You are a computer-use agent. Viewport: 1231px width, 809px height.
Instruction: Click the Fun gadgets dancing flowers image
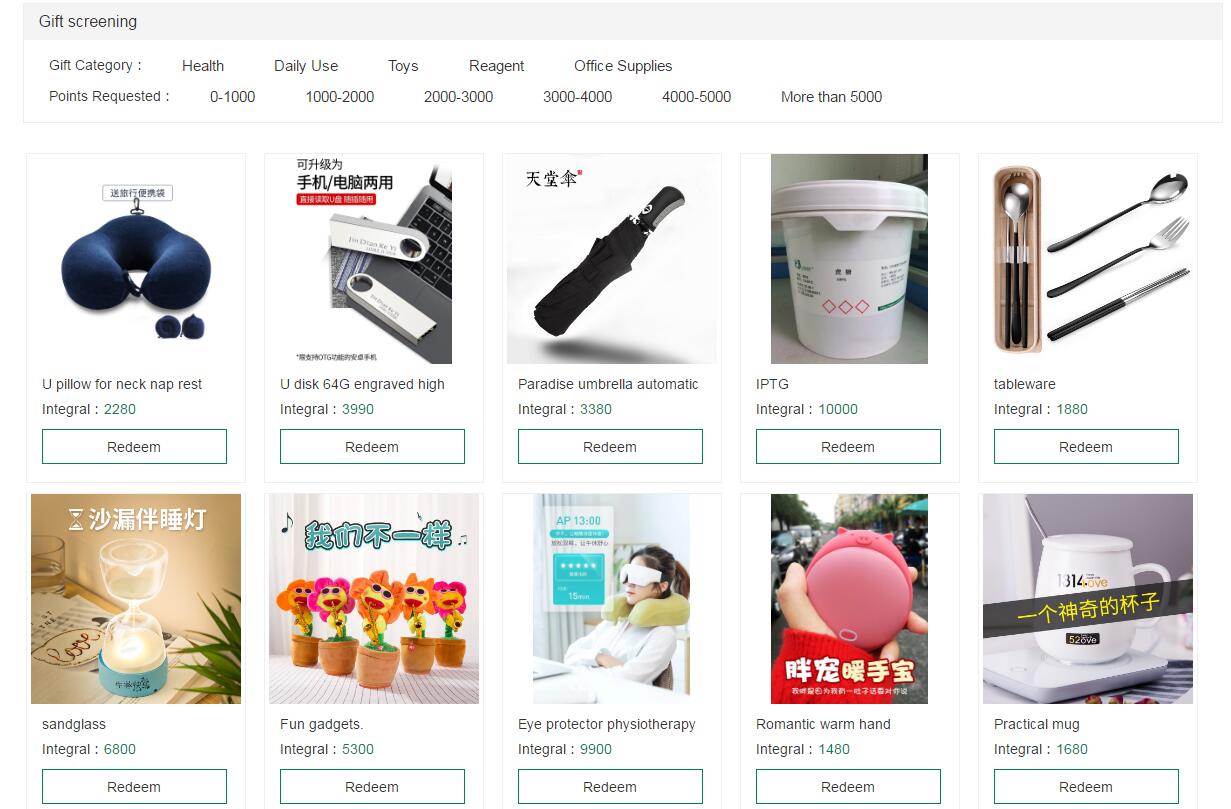[373, 599]
